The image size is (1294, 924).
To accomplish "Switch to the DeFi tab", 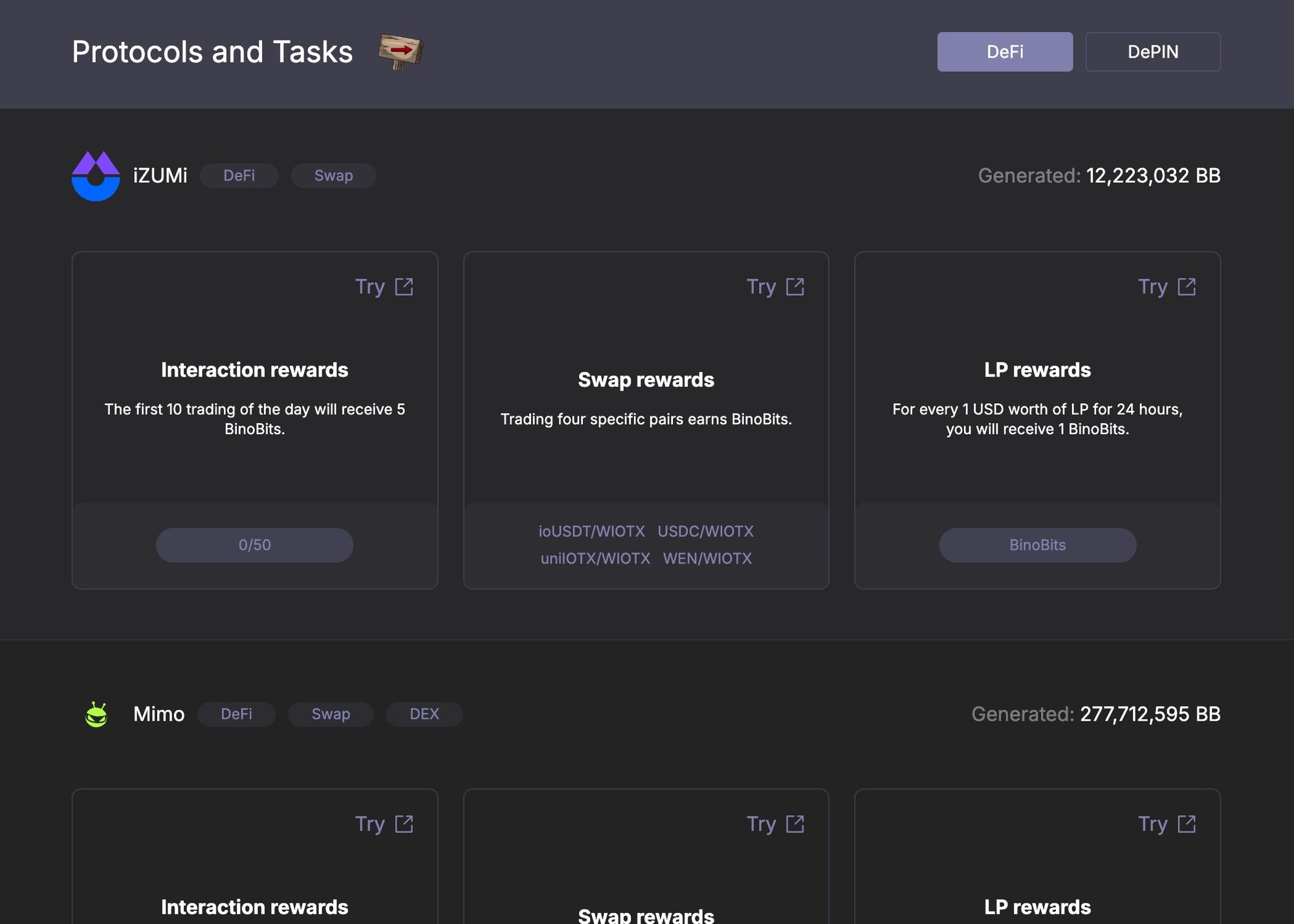I will click(x=1005, y=52).
